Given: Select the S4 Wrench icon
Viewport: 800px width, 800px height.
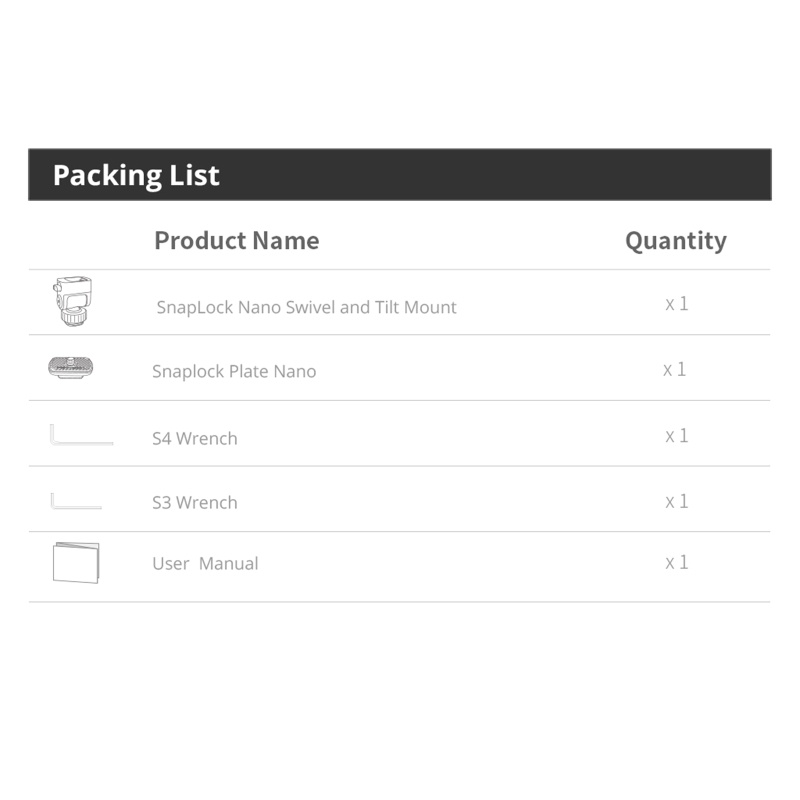Looking at the screenshot, I should pyautogui.click(x=81, y=435).
